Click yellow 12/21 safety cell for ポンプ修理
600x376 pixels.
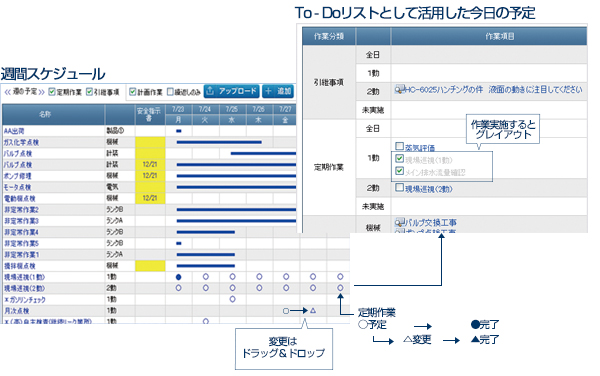pos(150,176)
